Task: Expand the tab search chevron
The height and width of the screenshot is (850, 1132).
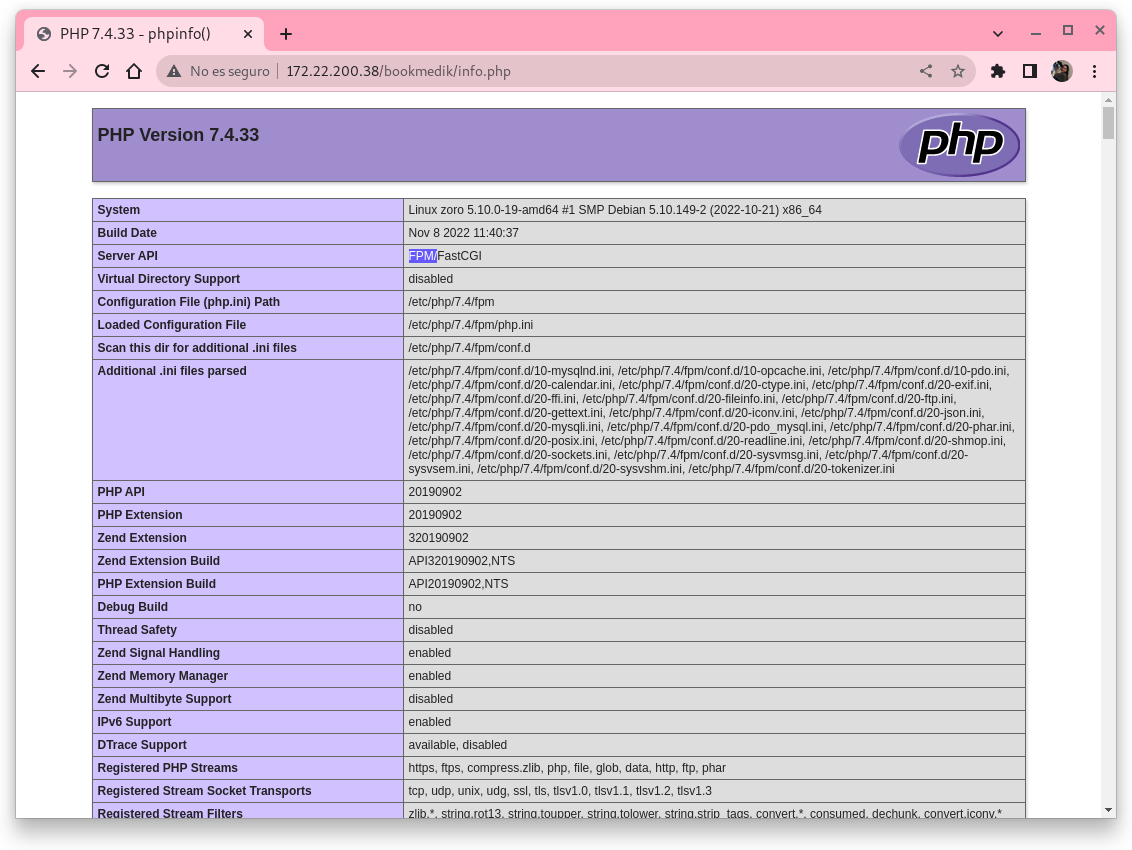Action: tap(998, 33)
